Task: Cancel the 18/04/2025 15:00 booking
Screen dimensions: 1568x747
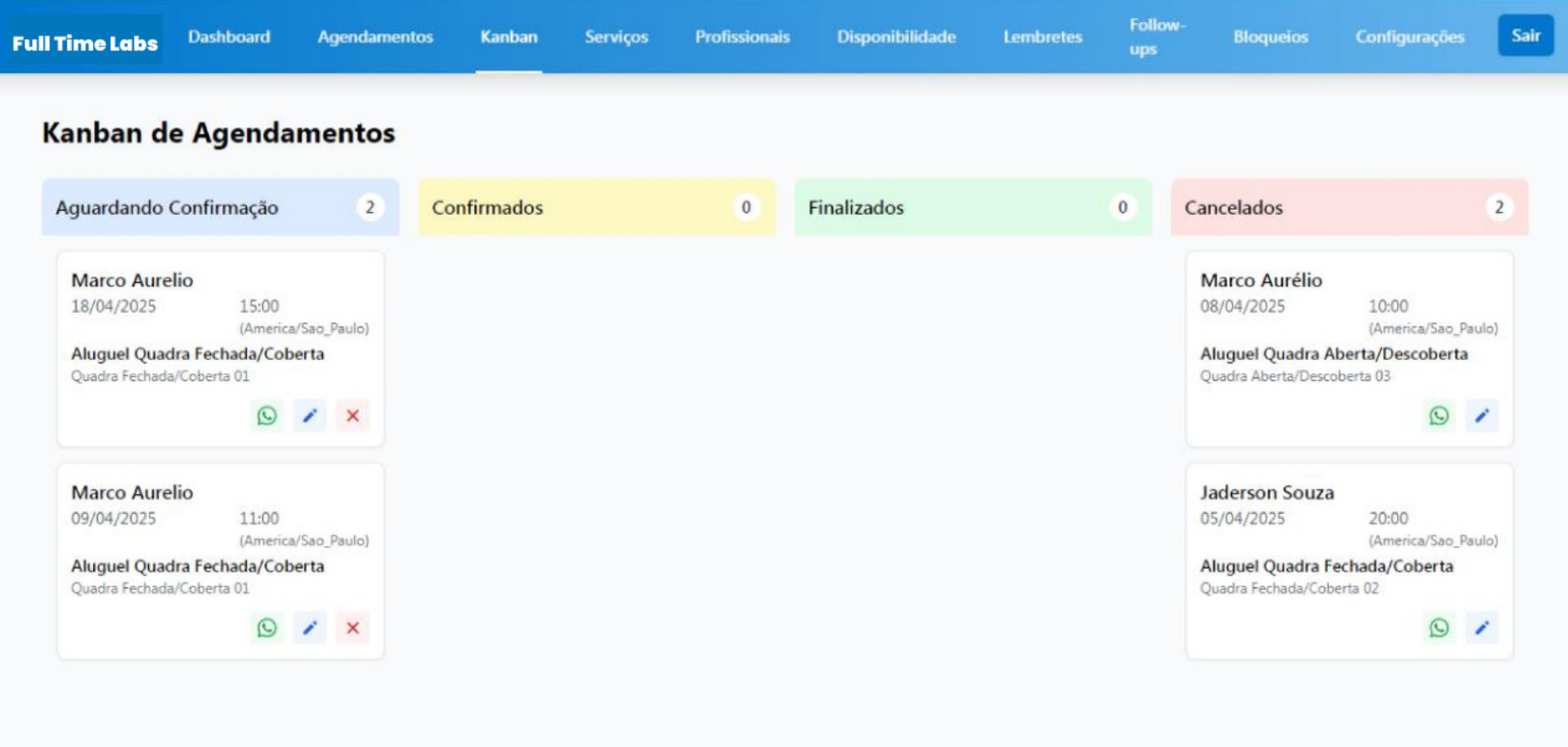Action: pyautogui.click(x=352, y=416)
